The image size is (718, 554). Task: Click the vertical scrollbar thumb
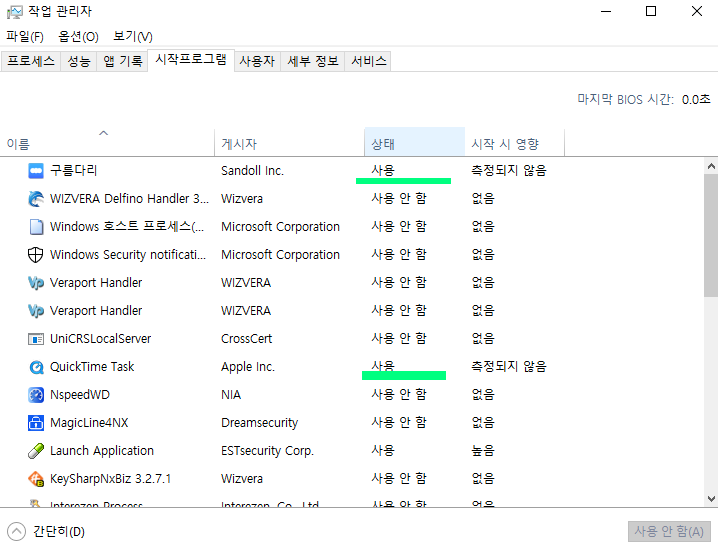tap(711, 235)
